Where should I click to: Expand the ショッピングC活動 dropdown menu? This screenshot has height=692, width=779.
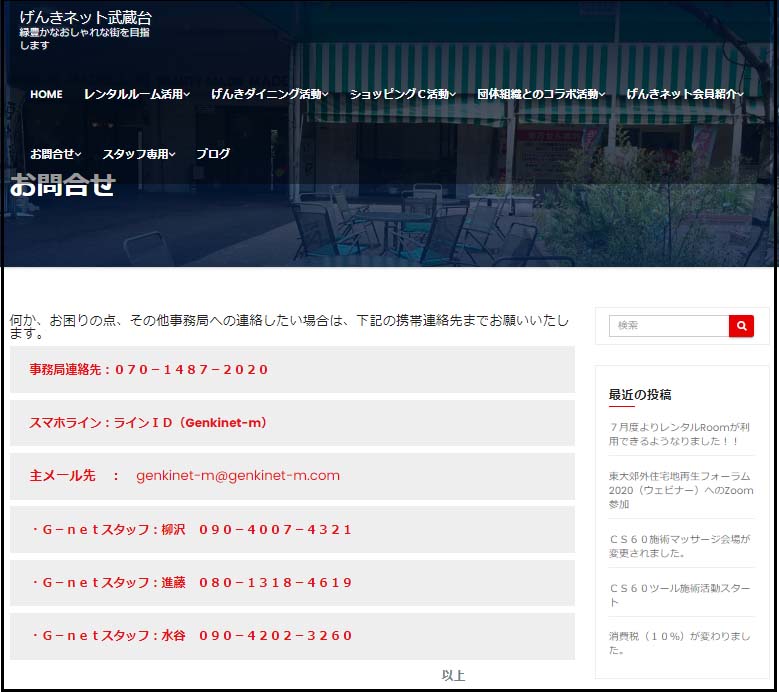402,94
